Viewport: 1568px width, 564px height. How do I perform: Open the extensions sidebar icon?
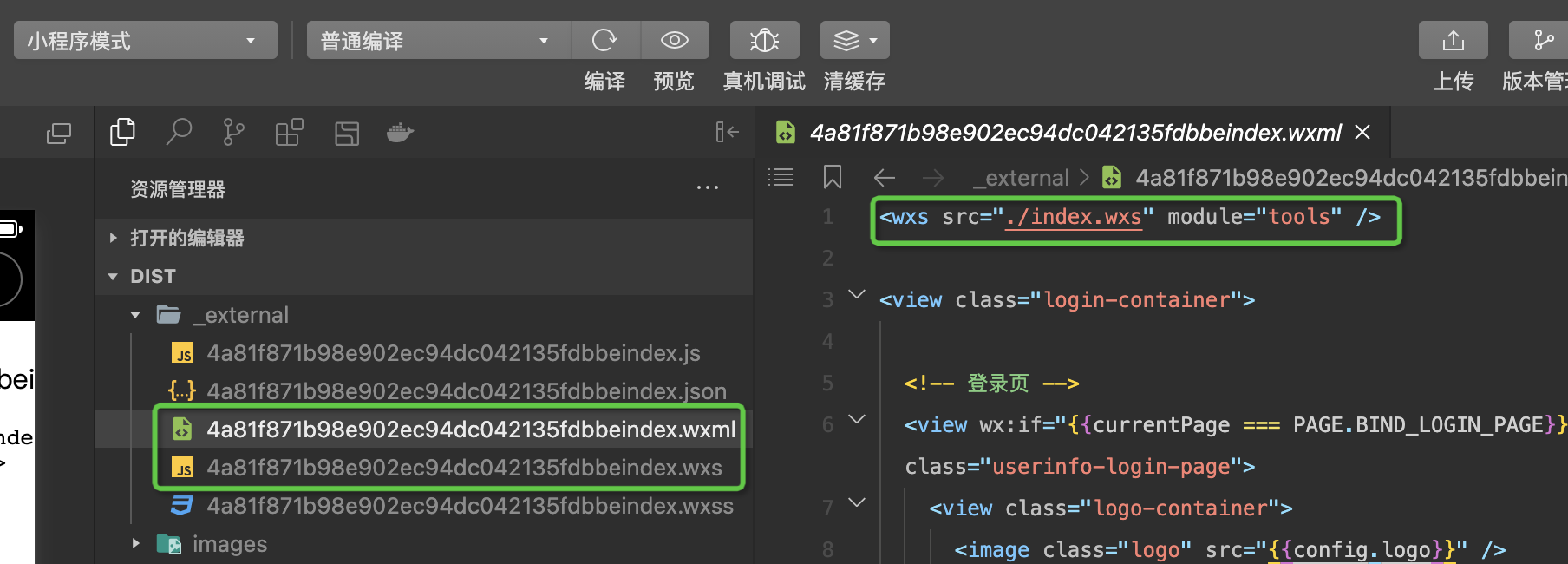(x=289, y=132)
